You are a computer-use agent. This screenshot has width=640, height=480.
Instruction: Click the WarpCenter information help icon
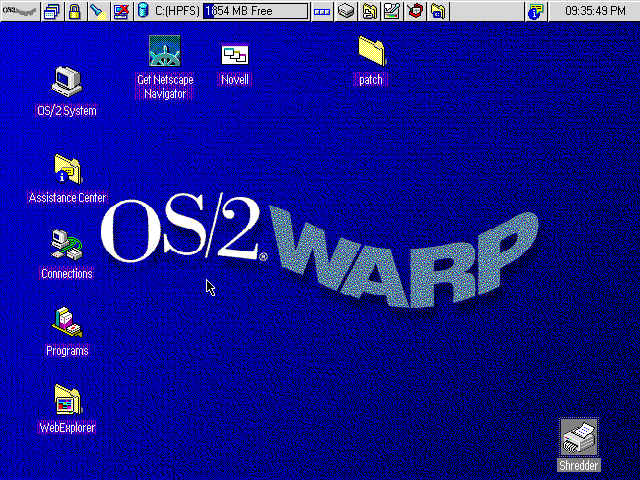tap(536, 11)
